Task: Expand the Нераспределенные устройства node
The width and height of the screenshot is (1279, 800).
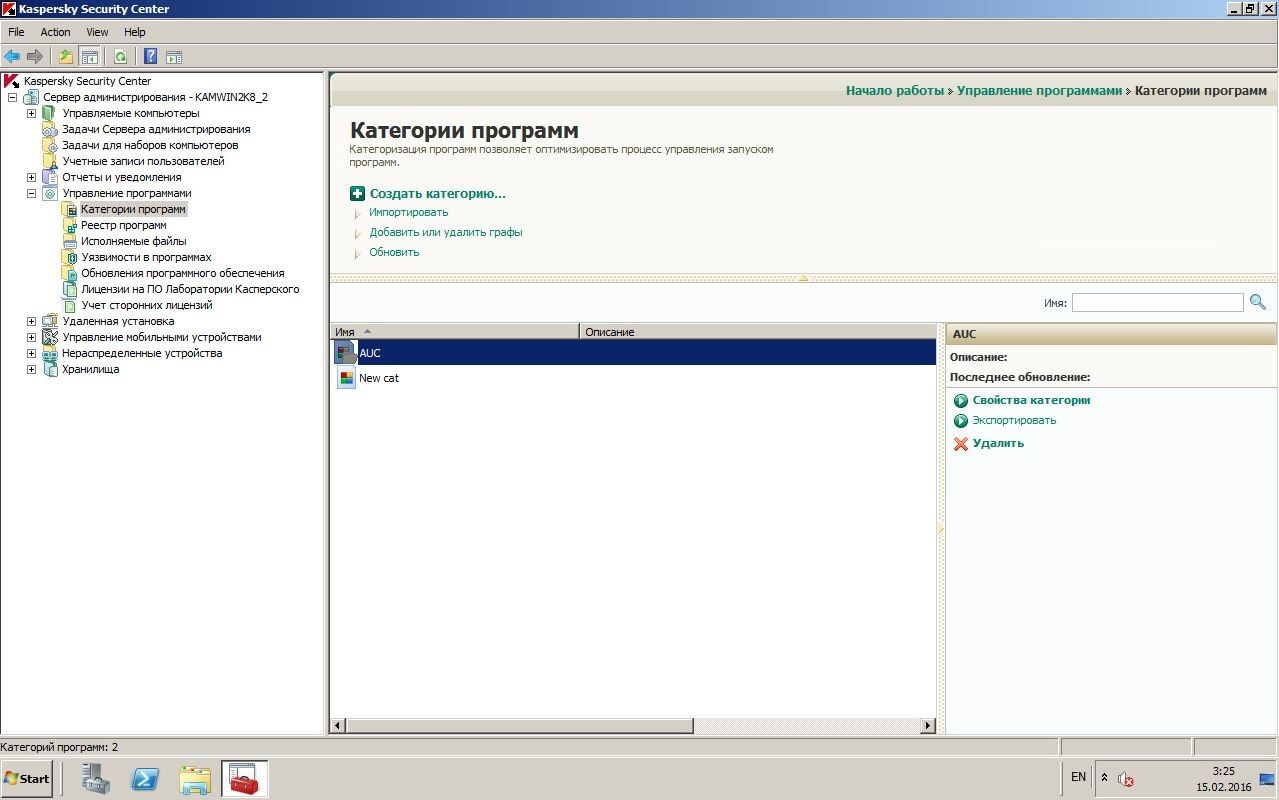Action: 31,353
